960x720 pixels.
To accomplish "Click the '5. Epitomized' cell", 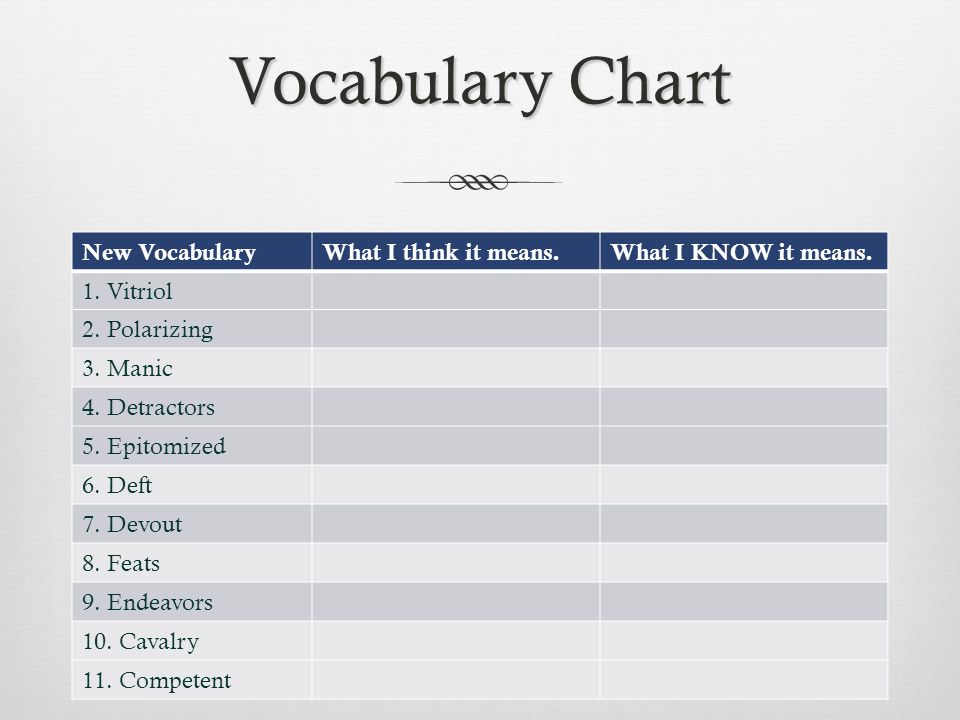I will (x=192, y=446).
